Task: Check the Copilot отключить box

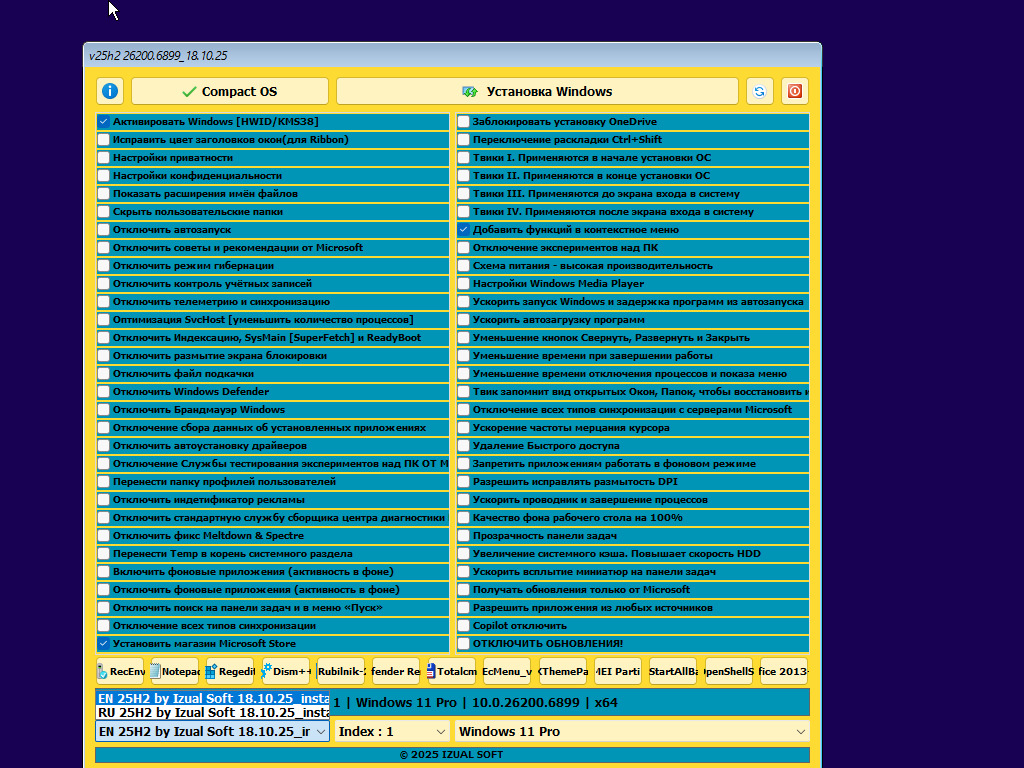Action: pyautogui.click(x=464, y=626)
